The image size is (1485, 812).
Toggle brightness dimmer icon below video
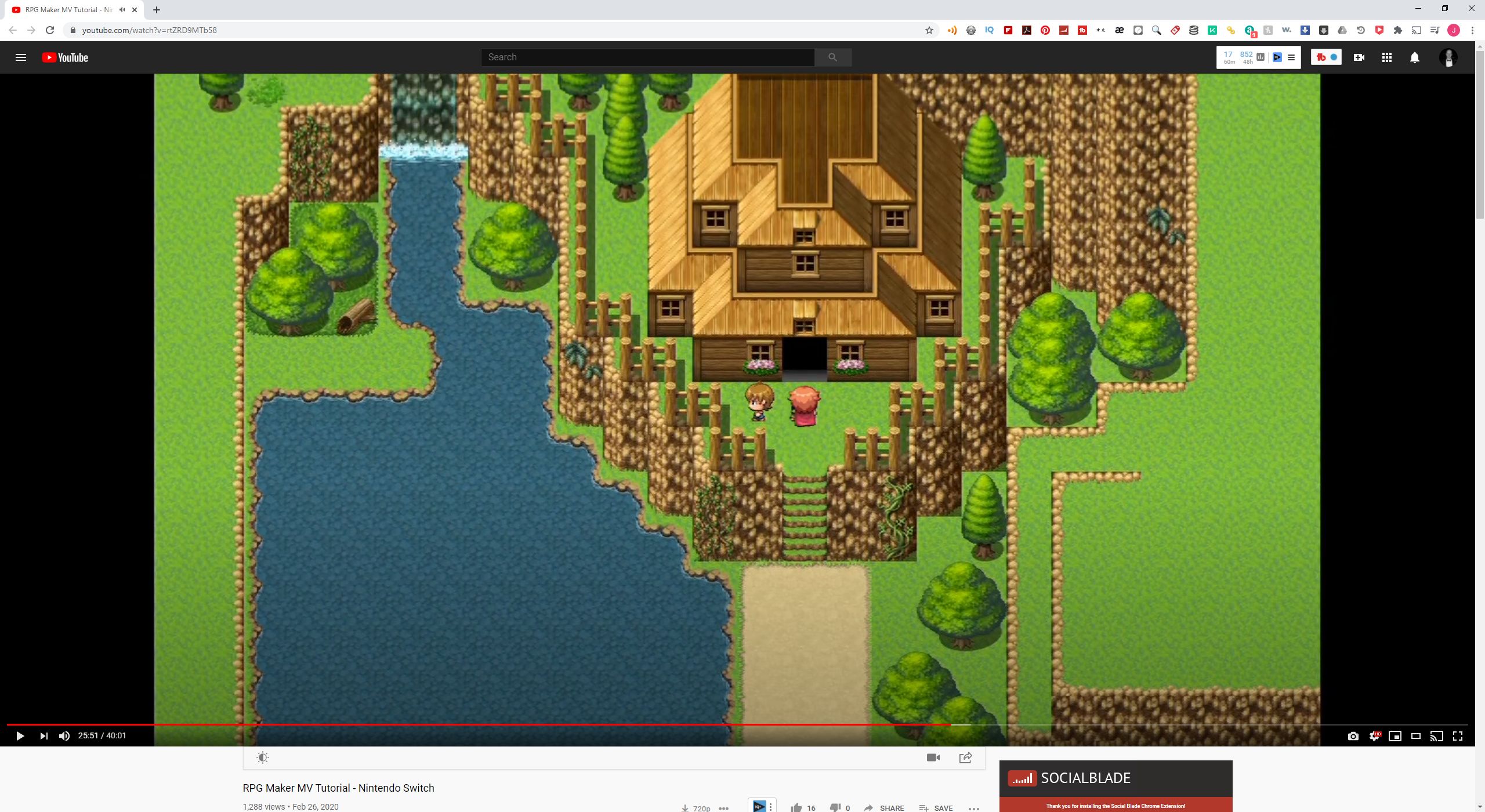[263, 757]
